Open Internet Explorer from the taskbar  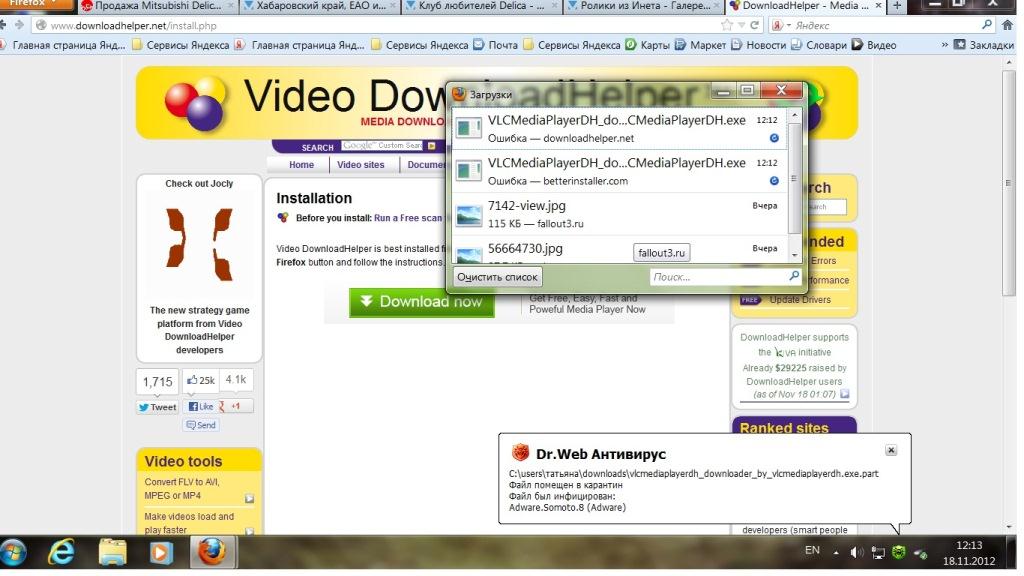(62, 552)
